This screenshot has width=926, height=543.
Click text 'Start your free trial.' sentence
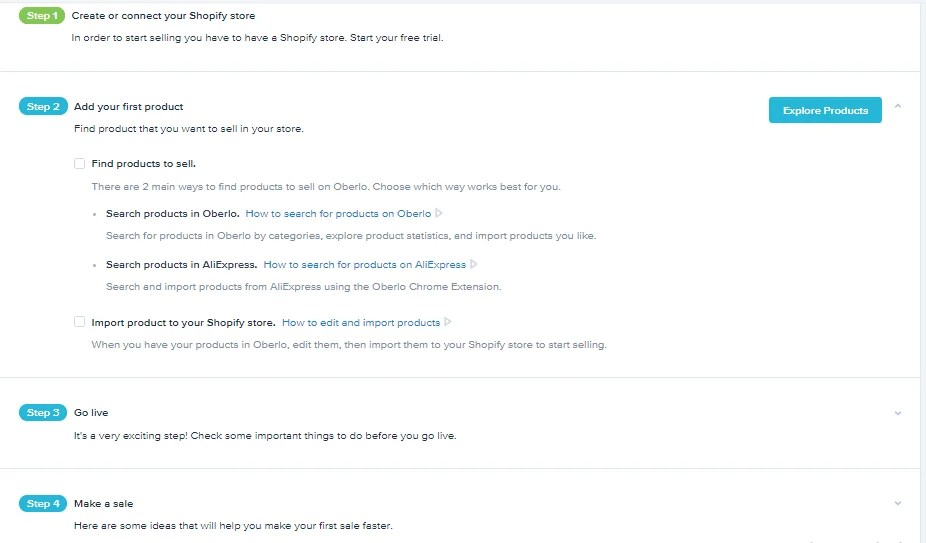pos(396,38)
